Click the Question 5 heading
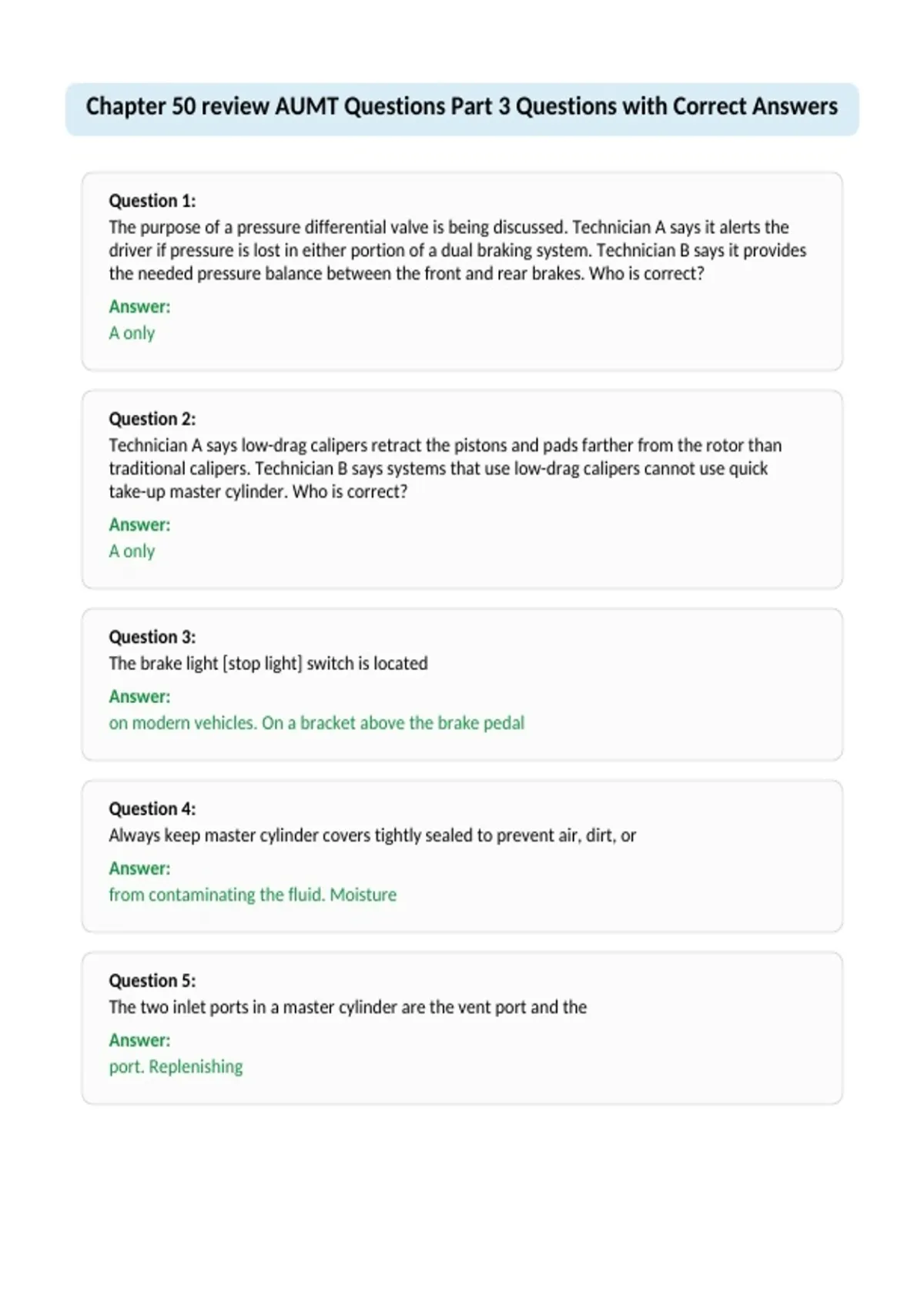The width and height of the screenshot is (924, 1309). pos(152,980)
